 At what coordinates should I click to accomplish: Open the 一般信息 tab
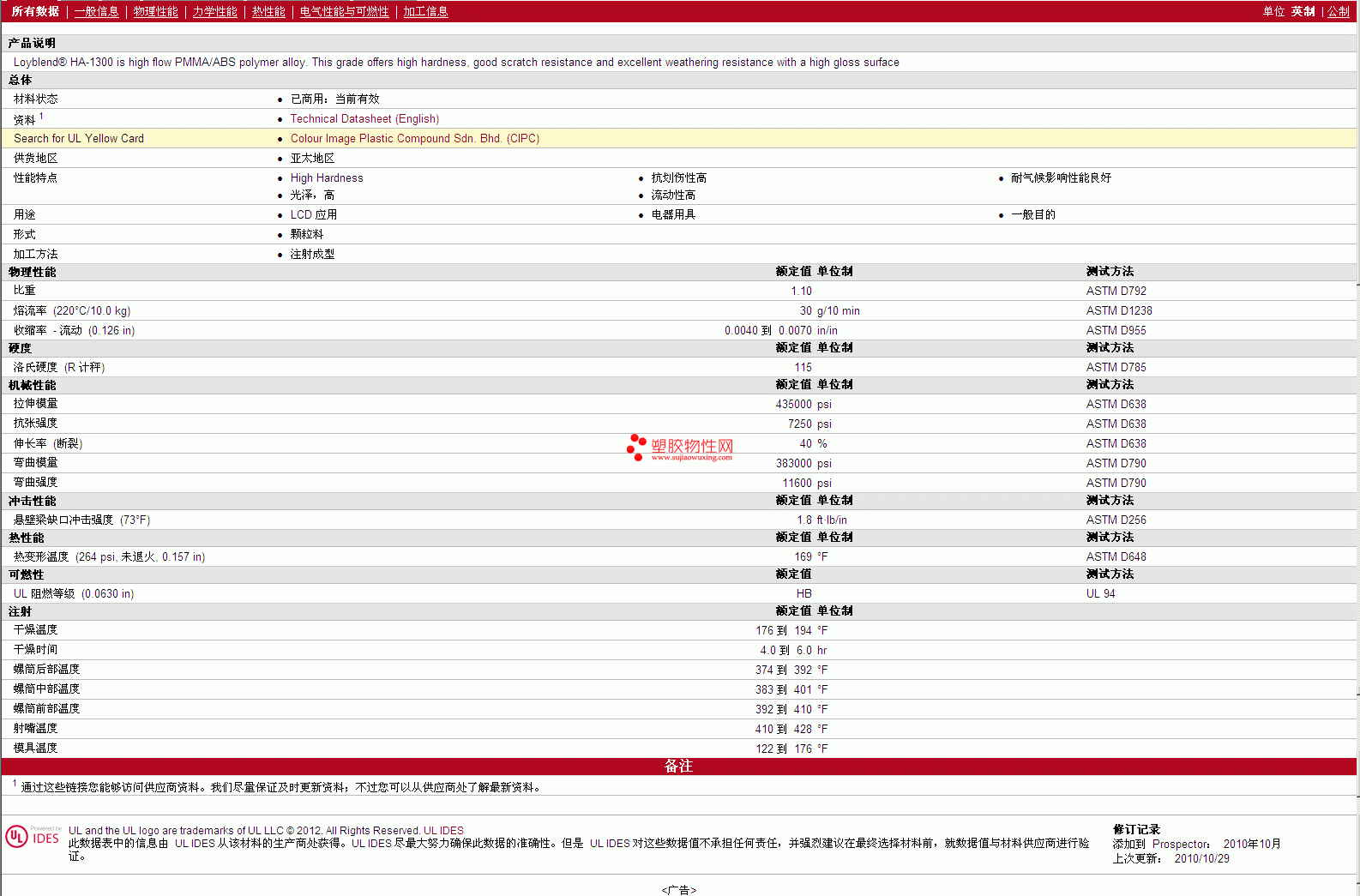[x=96, y=11]
